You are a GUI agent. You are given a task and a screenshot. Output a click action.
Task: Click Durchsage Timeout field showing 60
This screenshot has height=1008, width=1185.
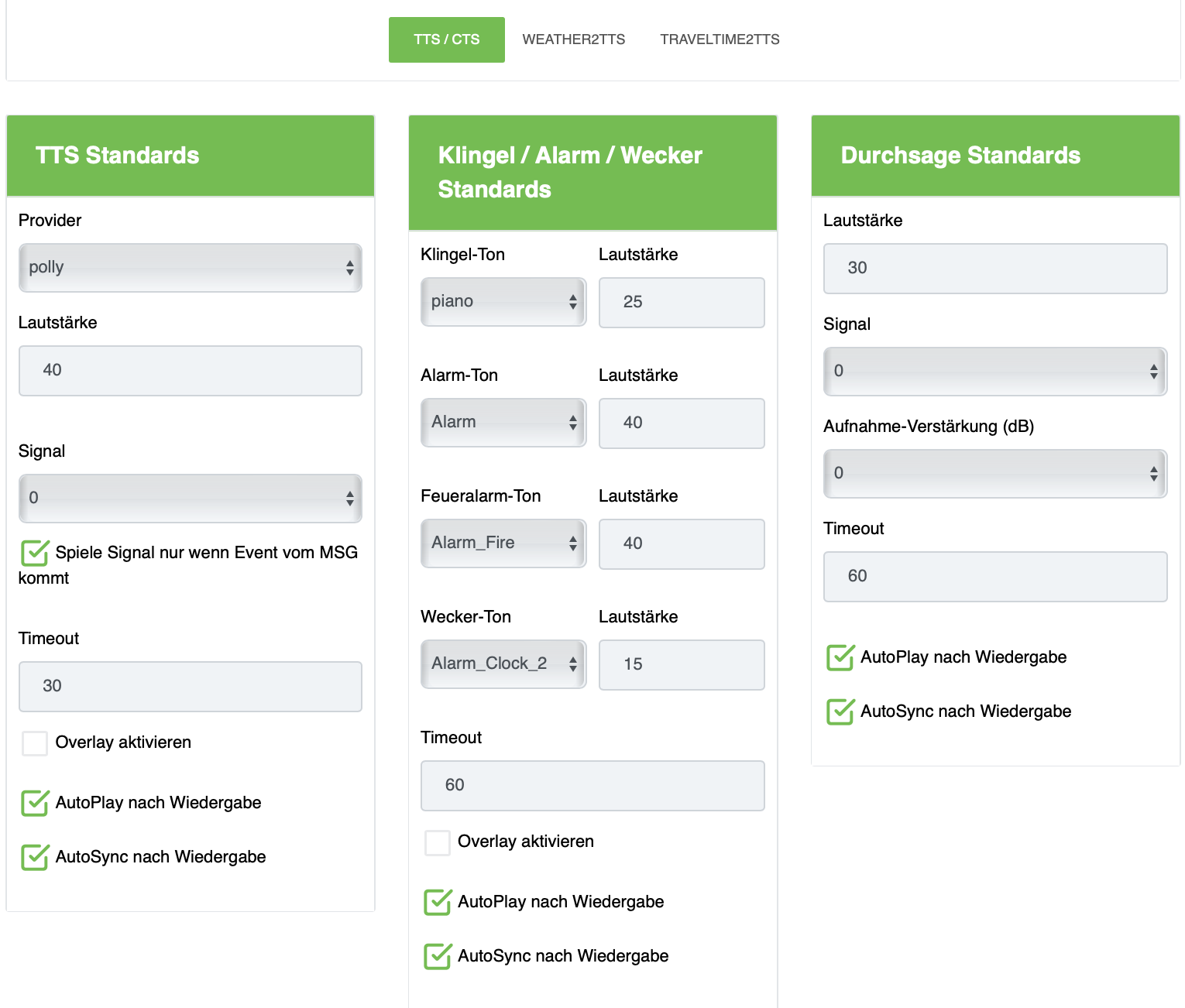click(x=994, y=577)
